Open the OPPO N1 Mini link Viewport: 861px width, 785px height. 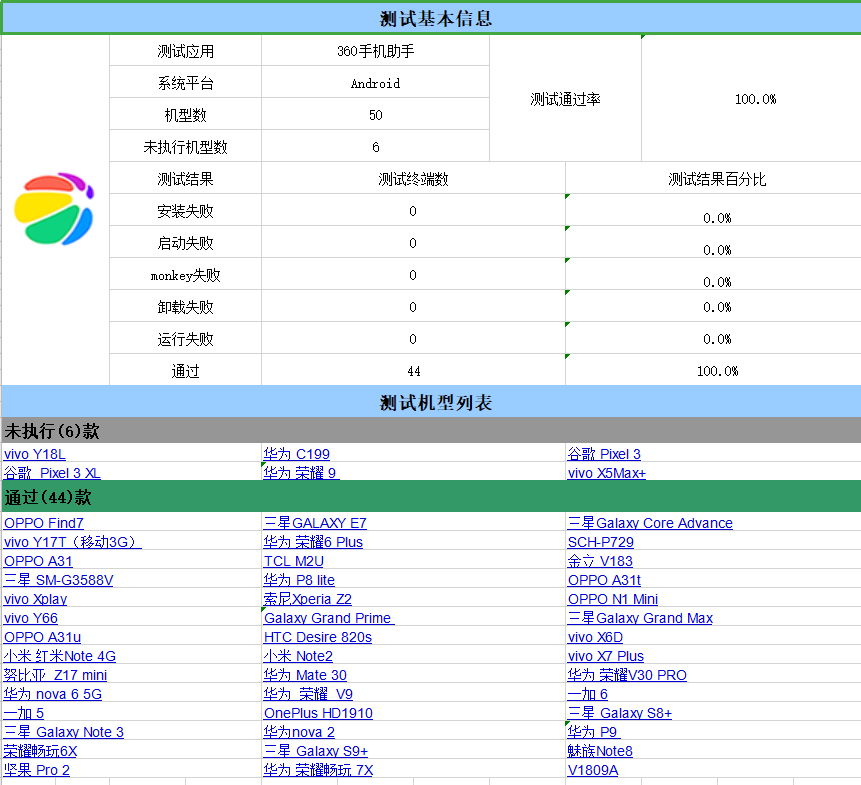pos(613,599)
